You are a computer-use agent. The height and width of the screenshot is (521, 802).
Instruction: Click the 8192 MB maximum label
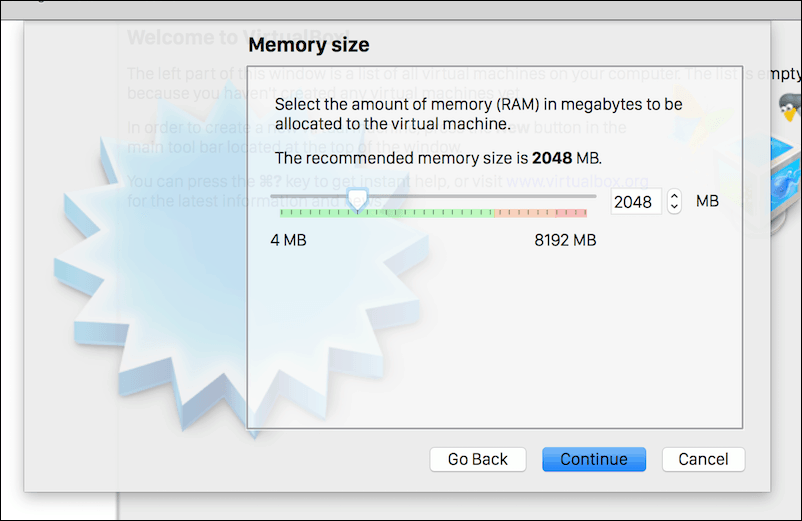click(x=565, y=240)
